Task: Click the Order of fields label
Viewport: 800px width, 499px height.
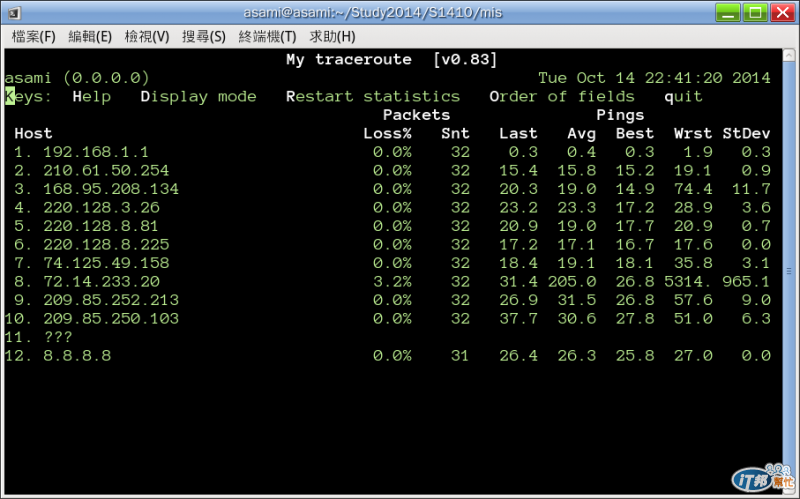Action: (x=562, y=96)
